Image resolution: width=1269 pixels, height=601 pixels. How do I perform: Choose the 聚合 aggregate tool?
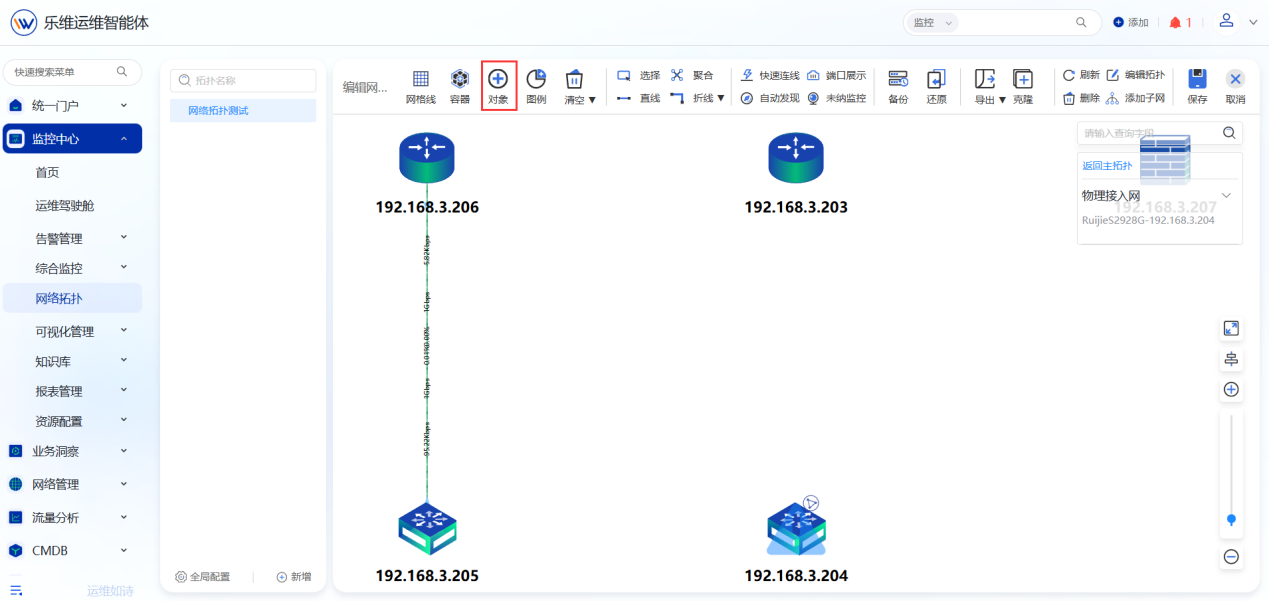coord(692,75)
